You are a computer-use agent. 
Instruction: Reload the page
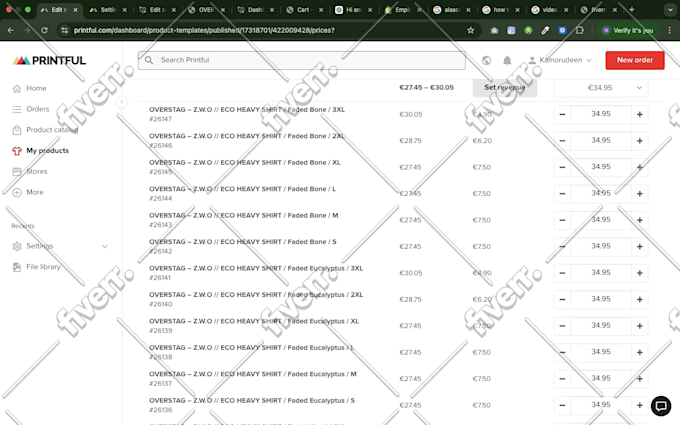coord(44,30)
